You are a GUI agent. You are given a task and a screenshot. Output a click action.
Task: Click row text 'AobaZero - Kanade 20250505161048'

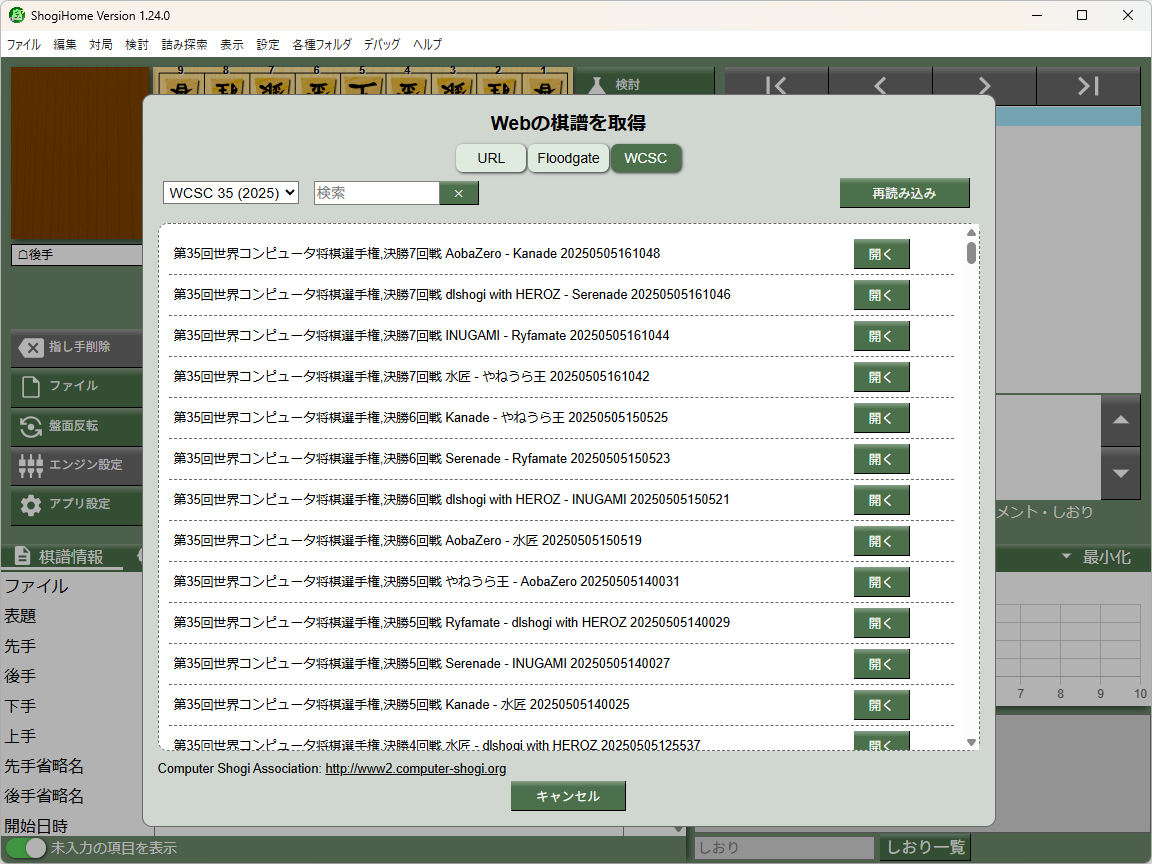pyautogui.click(x=552, y=253)
